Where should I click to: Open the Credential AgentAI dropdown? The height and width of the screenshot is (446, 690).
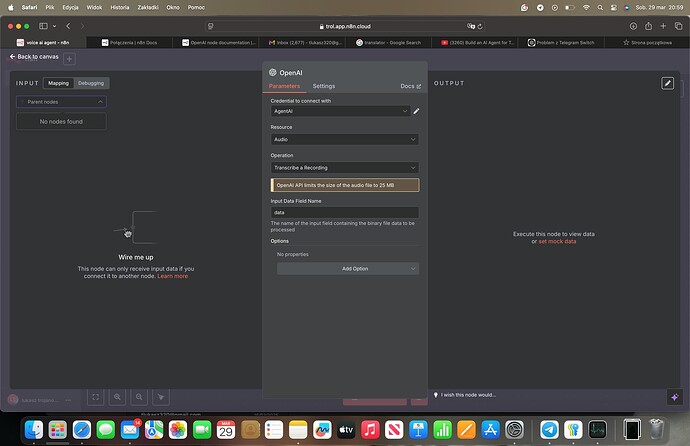(x=341, y=111)
